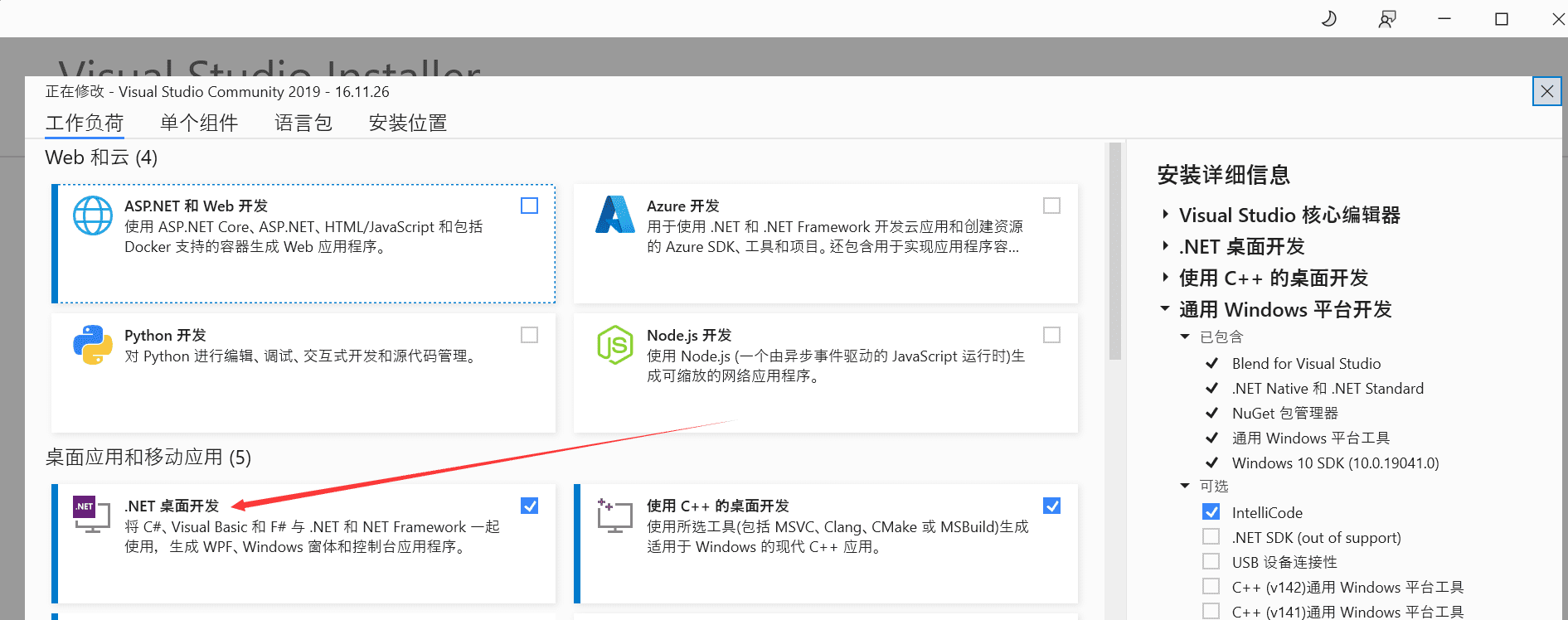Click the 桌面应用和移动应用 (5) heading

click(x=148, y=458)
